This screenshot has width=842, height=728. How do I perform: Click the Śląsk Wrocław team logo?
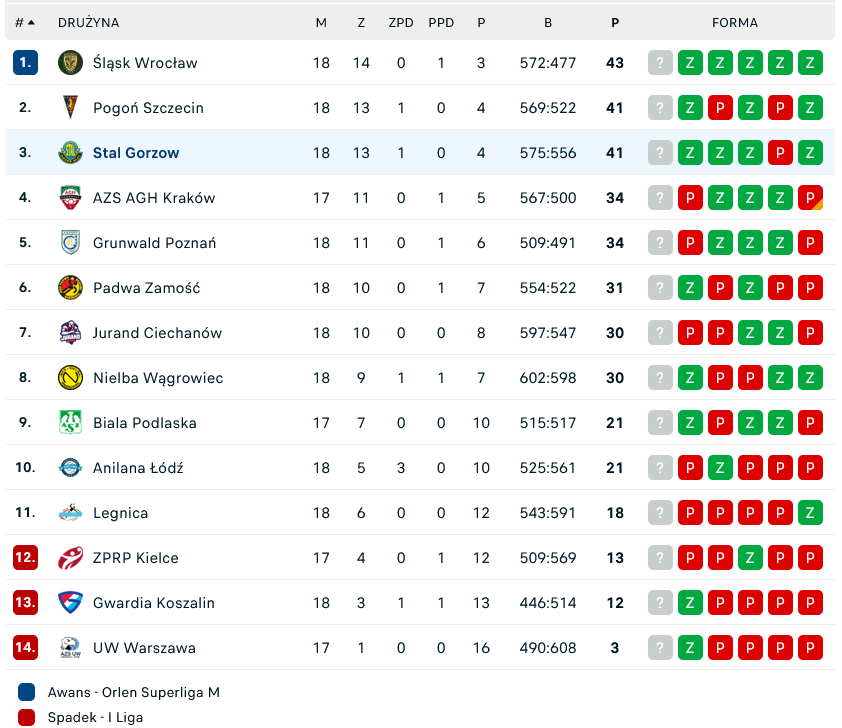tap(70, 62)
